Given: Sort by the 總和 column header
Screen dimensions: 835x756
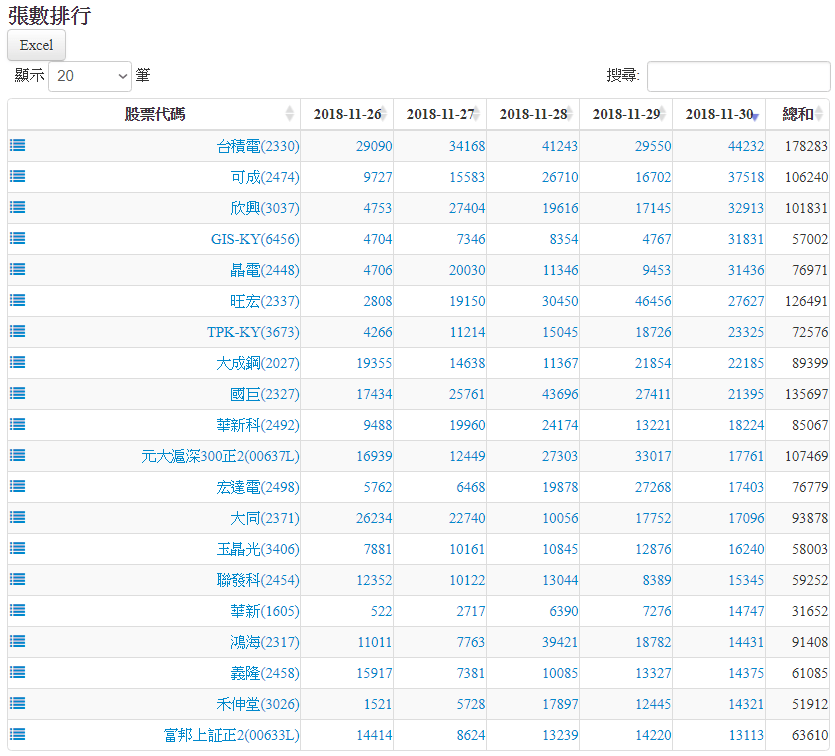Looking at the screenshot, I should pos(798,114).
